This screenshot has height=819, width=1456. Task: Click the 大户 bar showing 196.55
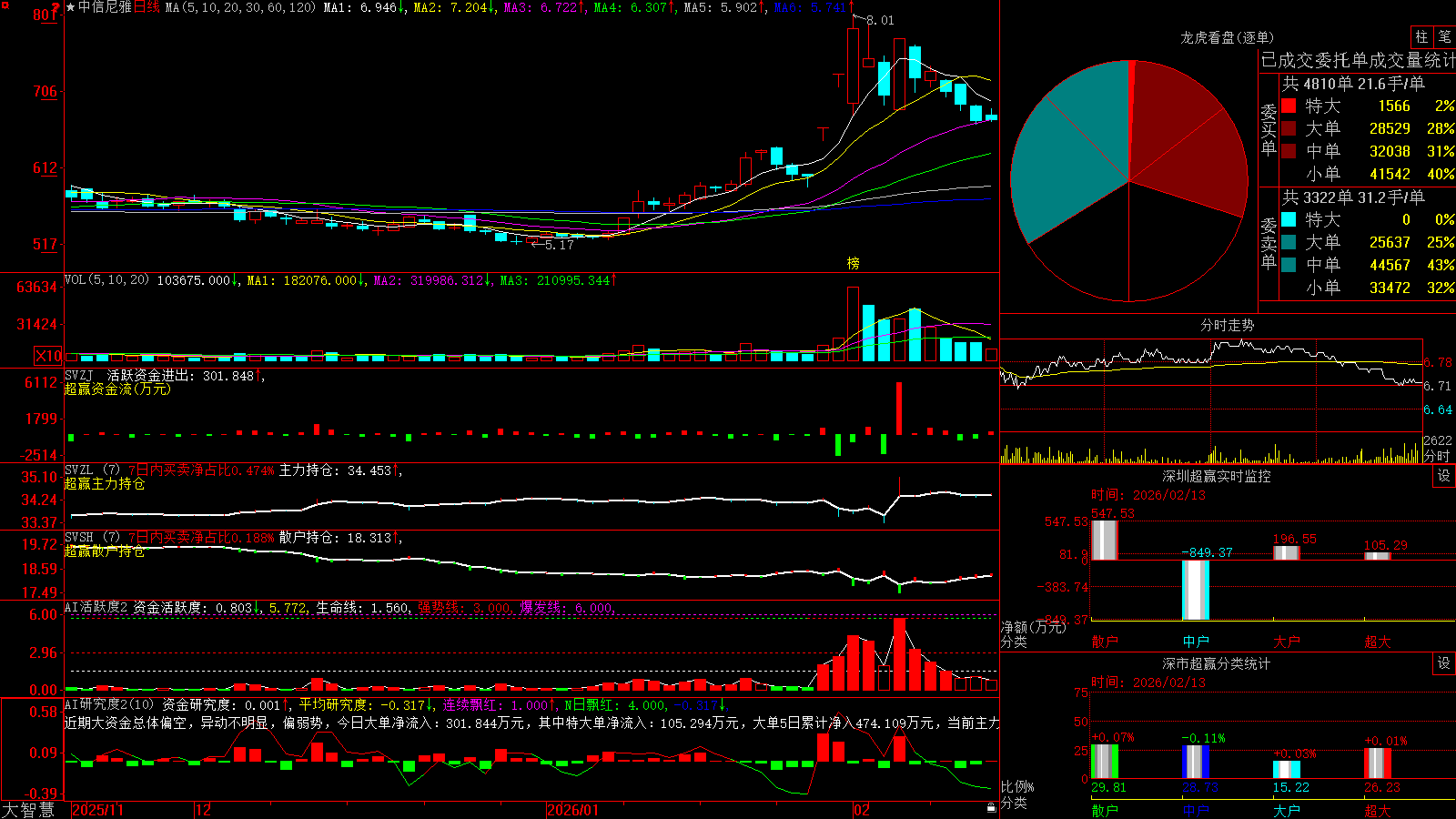[1287, 552]
